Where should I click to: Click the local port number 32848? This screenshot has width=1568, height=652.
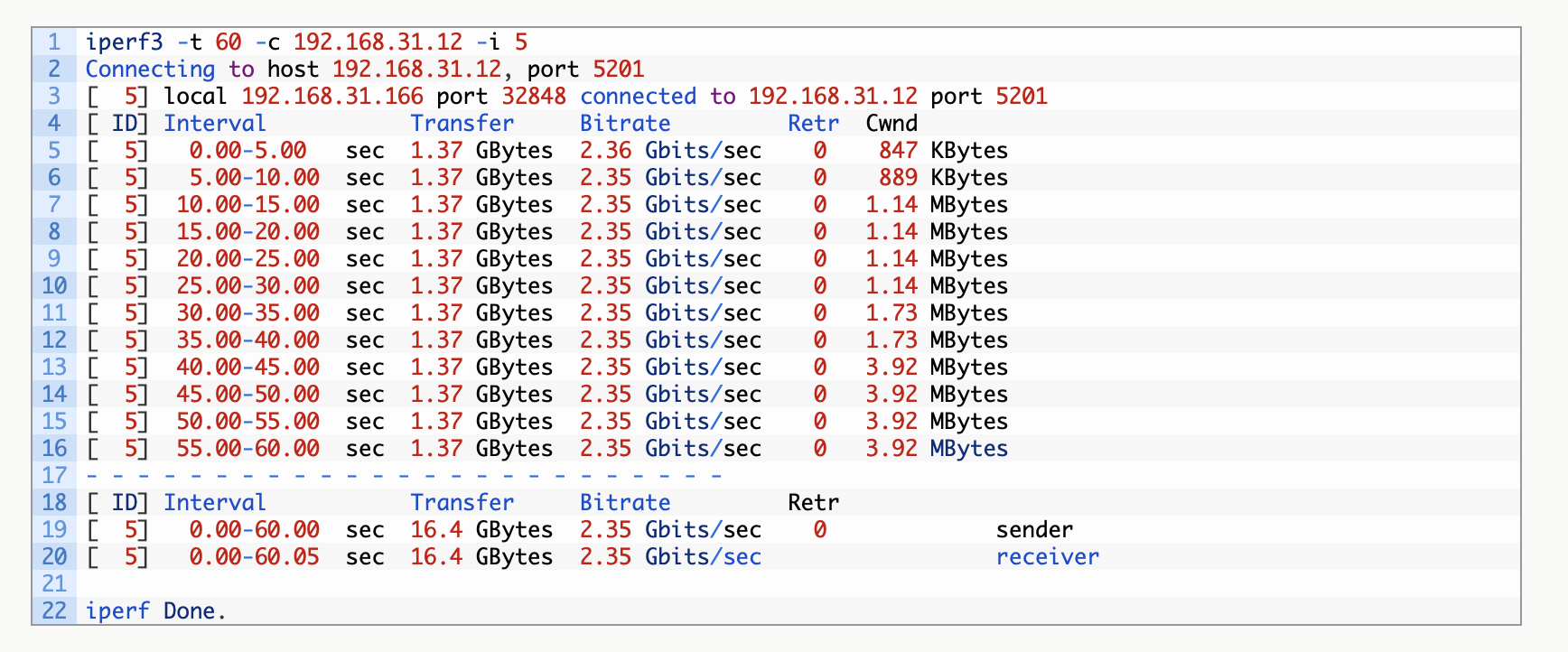[x=534, y=97]
